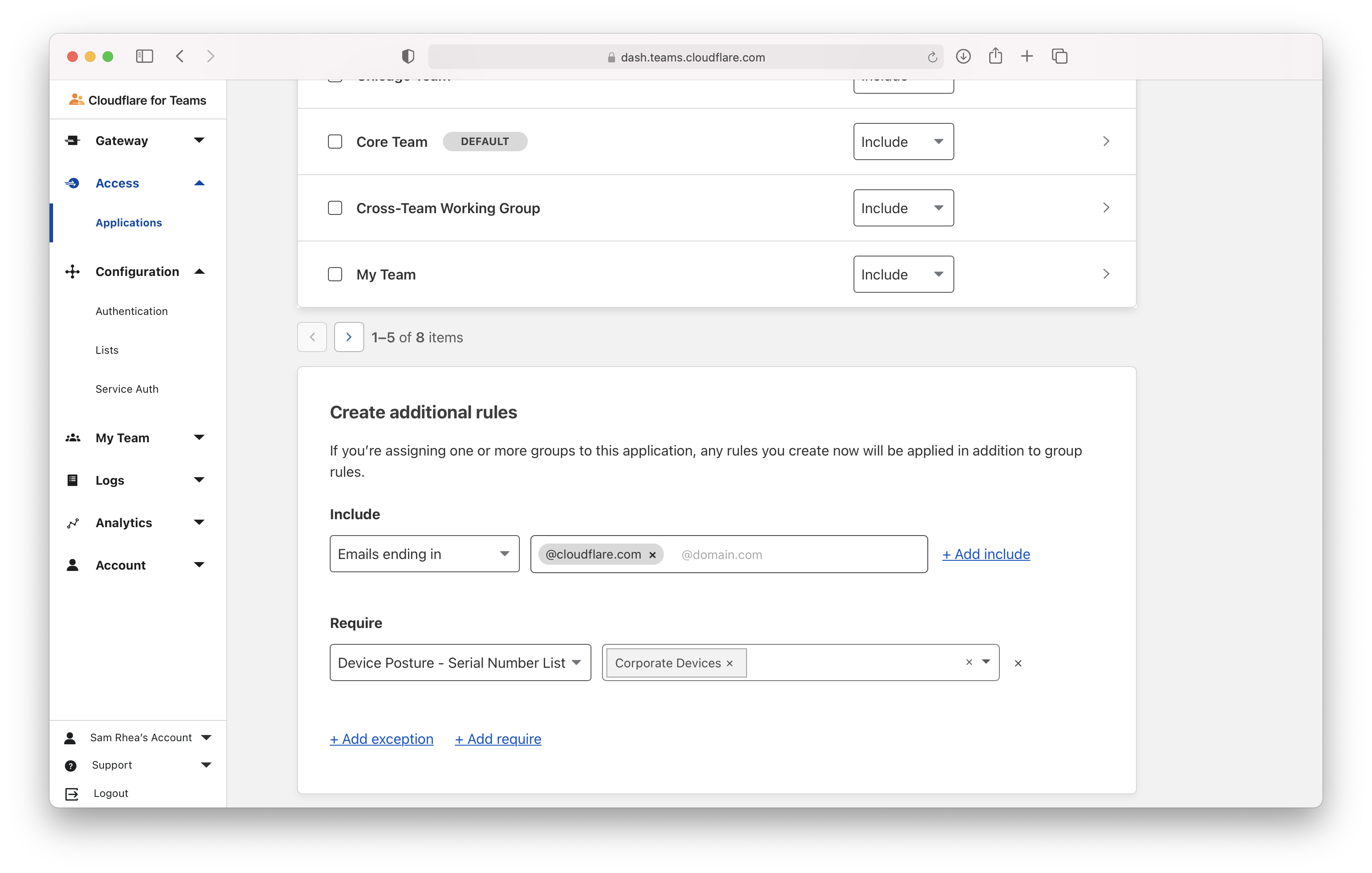
Task: Click the Add include link
Action: click(x=986, y=554)
